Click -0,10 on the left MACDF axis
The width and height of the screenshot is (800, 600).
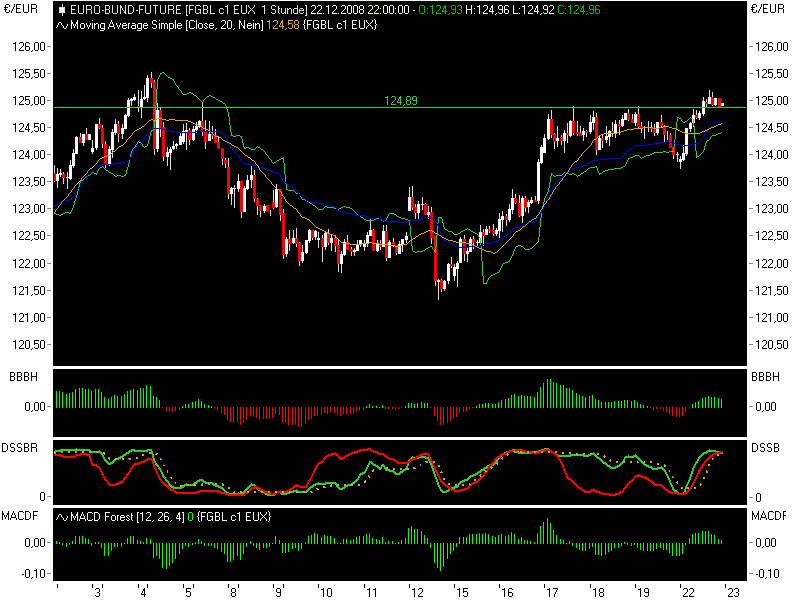33,574
